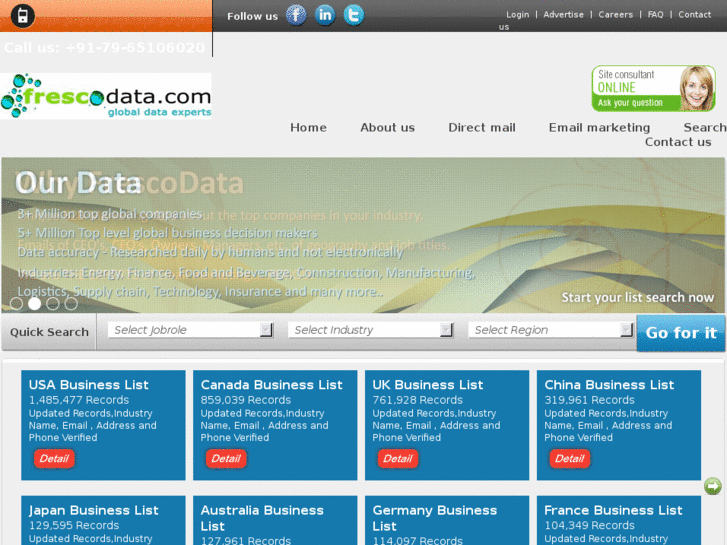Screen dimensions: 727x545
Task: Click the UK Business List heading
Action: pyautogui.click(x=427, y=385)
